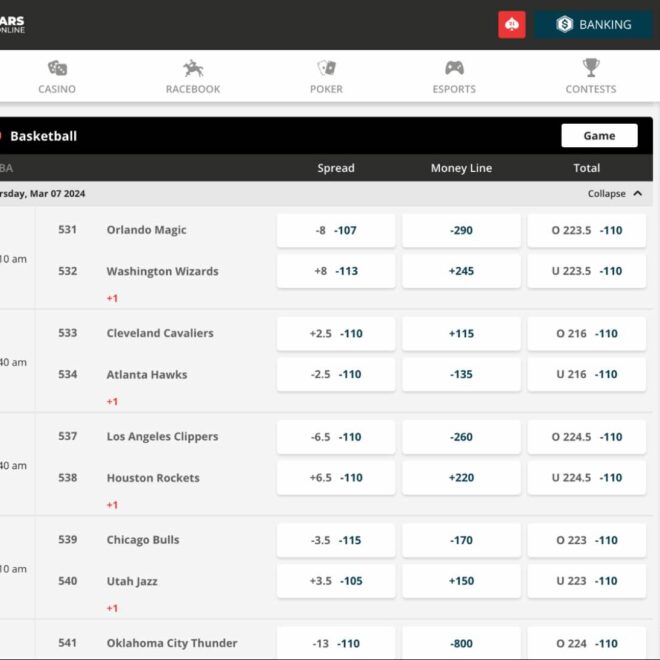The width and height of the screenshot is (660, 660).
Task: Click the Total column header
Action: [x=587, y=168]
